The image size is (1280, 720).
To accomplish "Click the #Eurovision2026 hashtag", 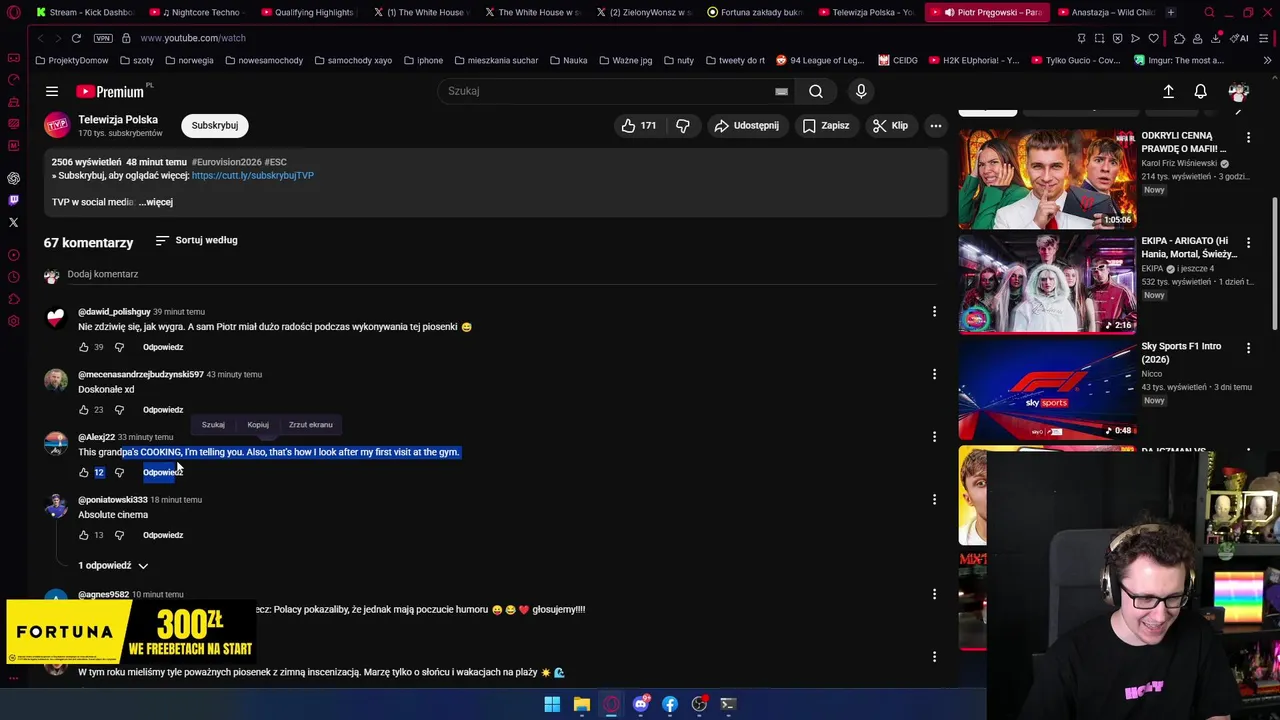I will coord(227,162).
